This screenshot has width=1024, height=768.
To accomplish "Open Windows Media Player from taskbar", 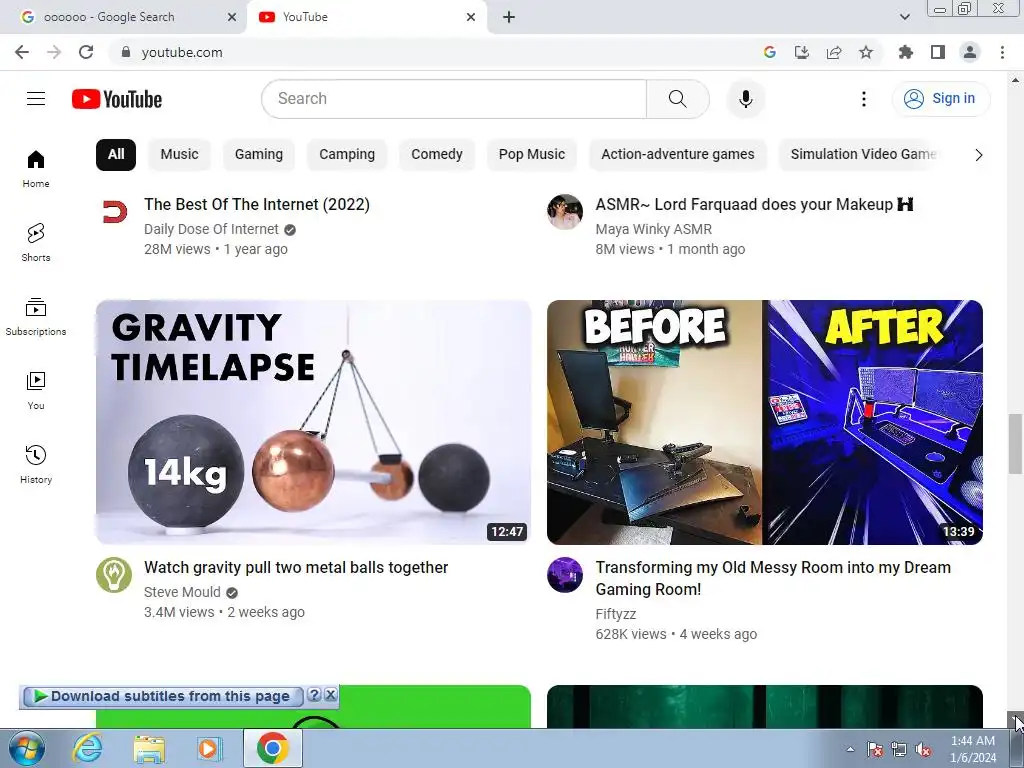I will [x=210, y=748].
